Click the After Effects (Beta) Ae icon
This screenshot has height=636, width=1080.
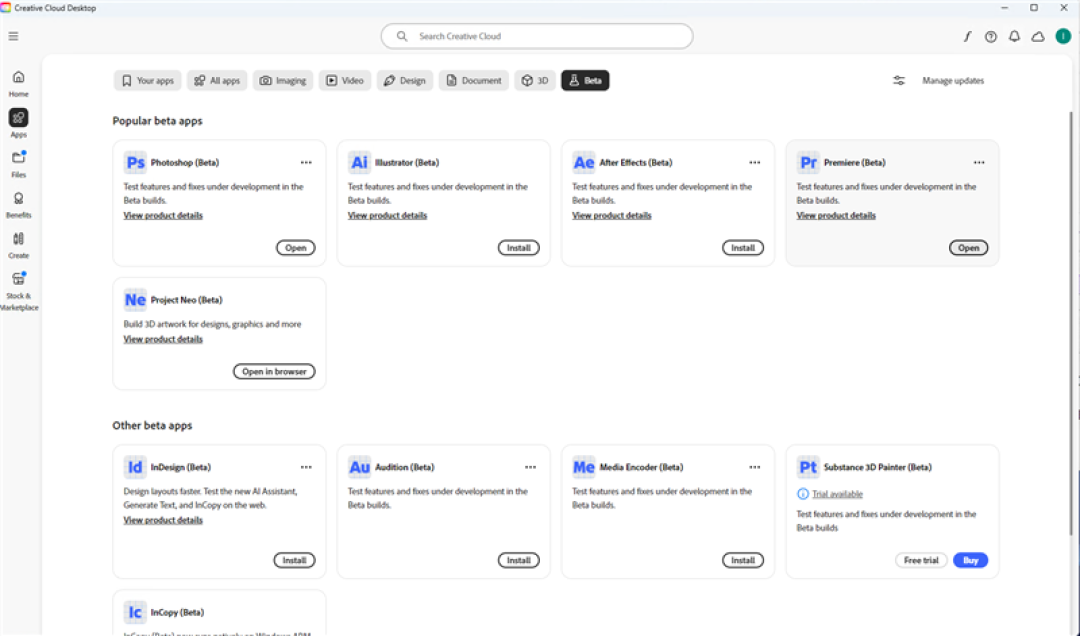click(583, 163)
